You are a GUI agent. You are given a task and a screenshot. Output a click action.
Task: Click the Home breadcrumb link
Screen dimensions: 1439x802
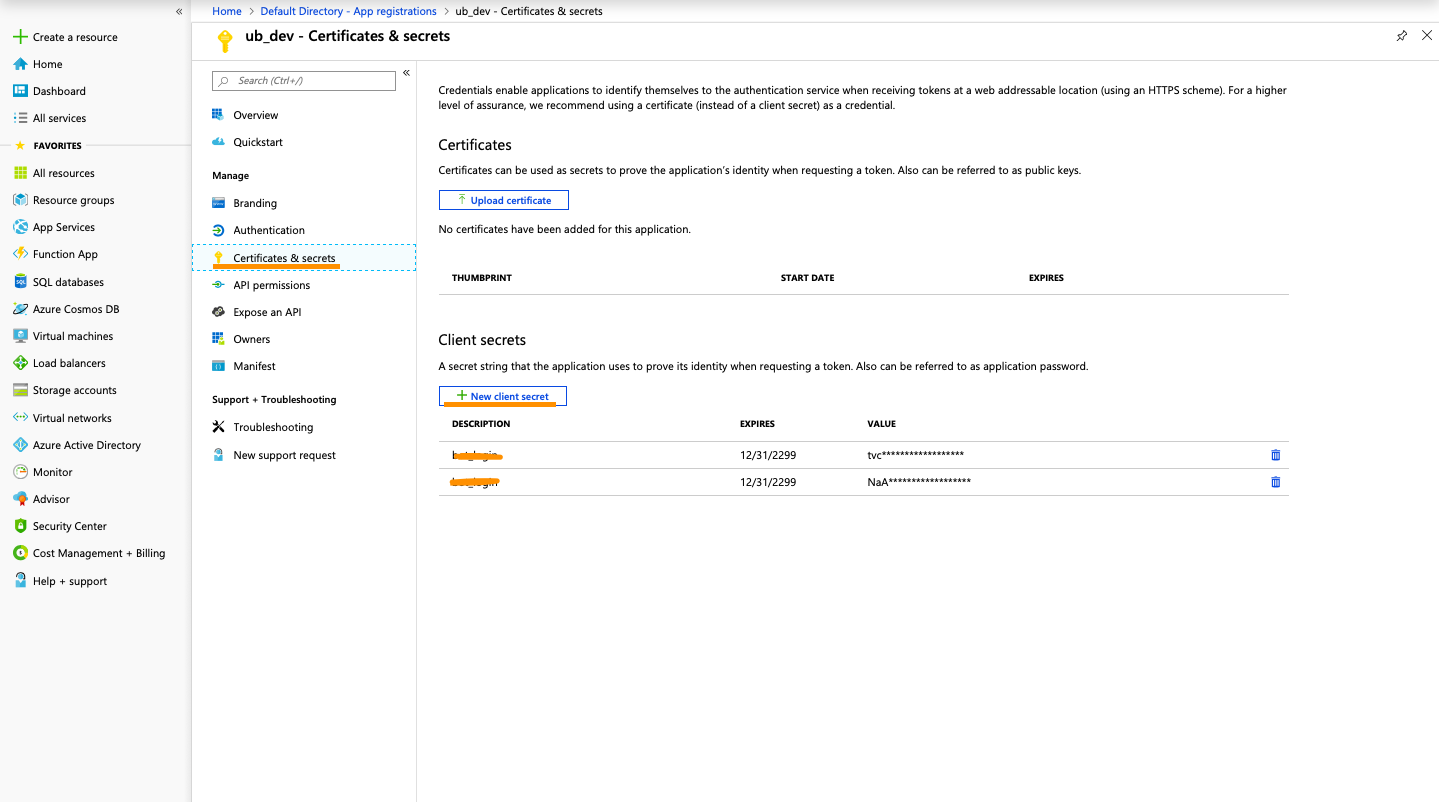[227, 11]
